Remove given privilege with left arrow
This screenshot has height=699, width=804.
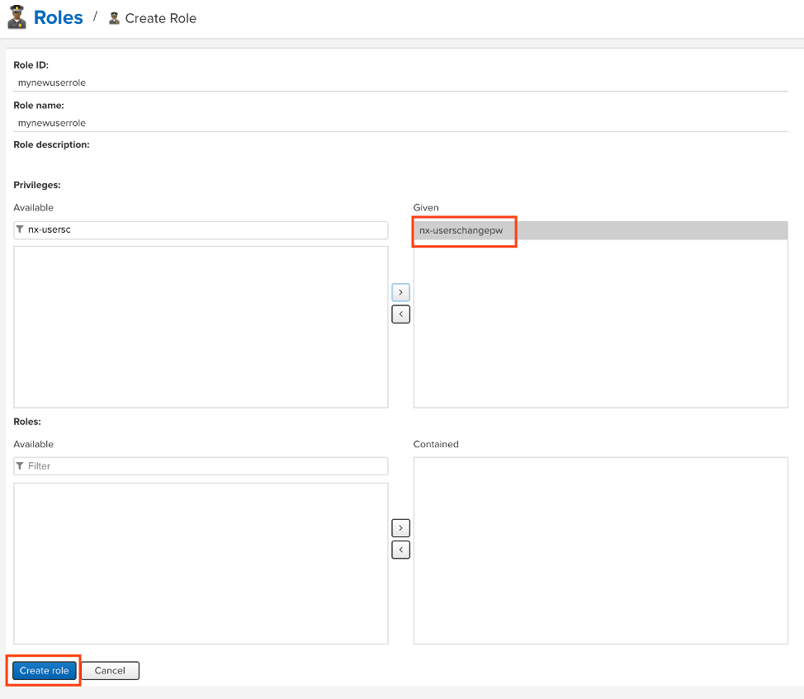[x=400, y=314]
